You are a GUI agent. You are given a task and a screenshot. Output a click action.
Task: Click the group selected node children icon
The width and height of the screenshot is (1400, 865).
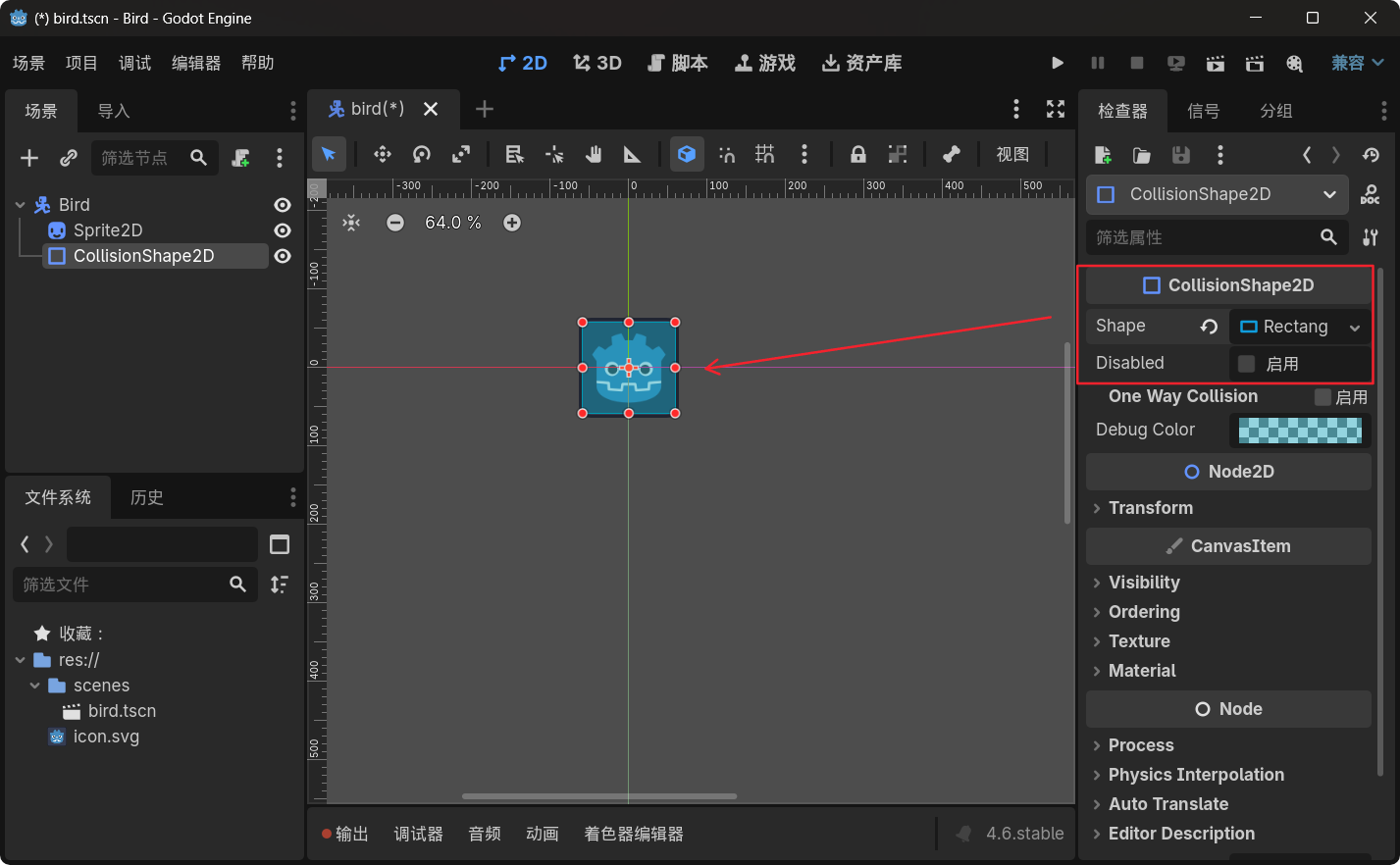(898, 154)
